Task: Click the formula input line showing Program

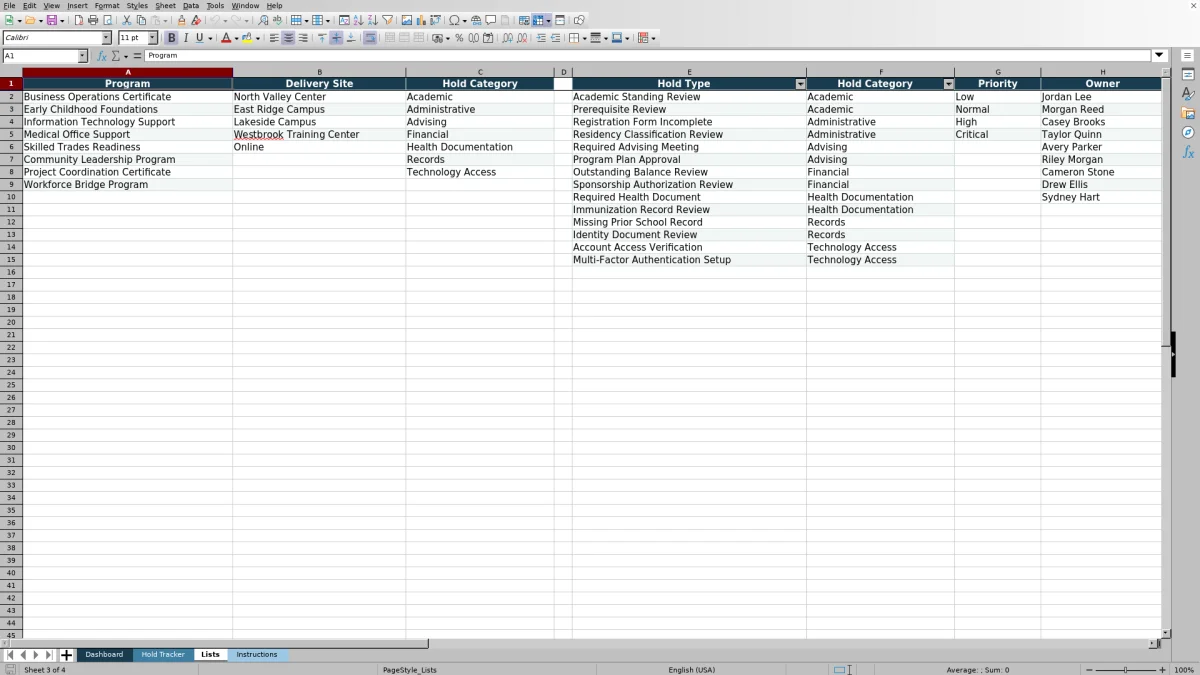Action: [x=648, y=56]
